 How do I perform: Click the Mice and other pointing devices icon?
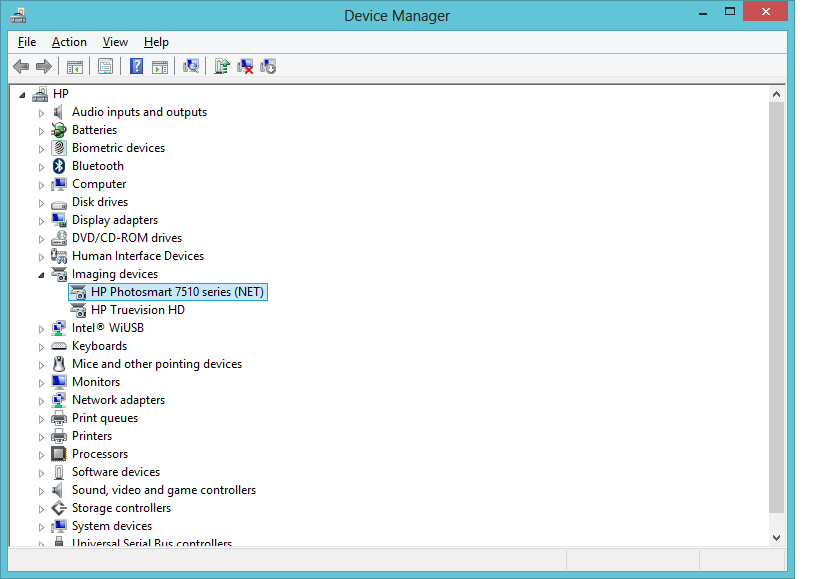pos(59,364)
